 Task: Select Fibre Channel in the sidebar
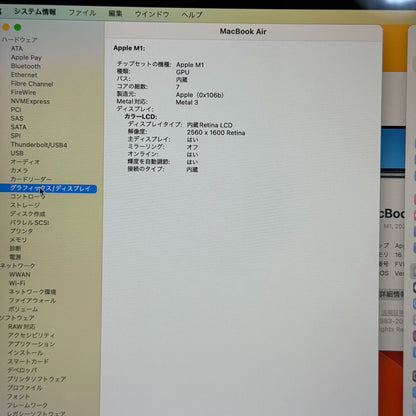coord(32,84)
